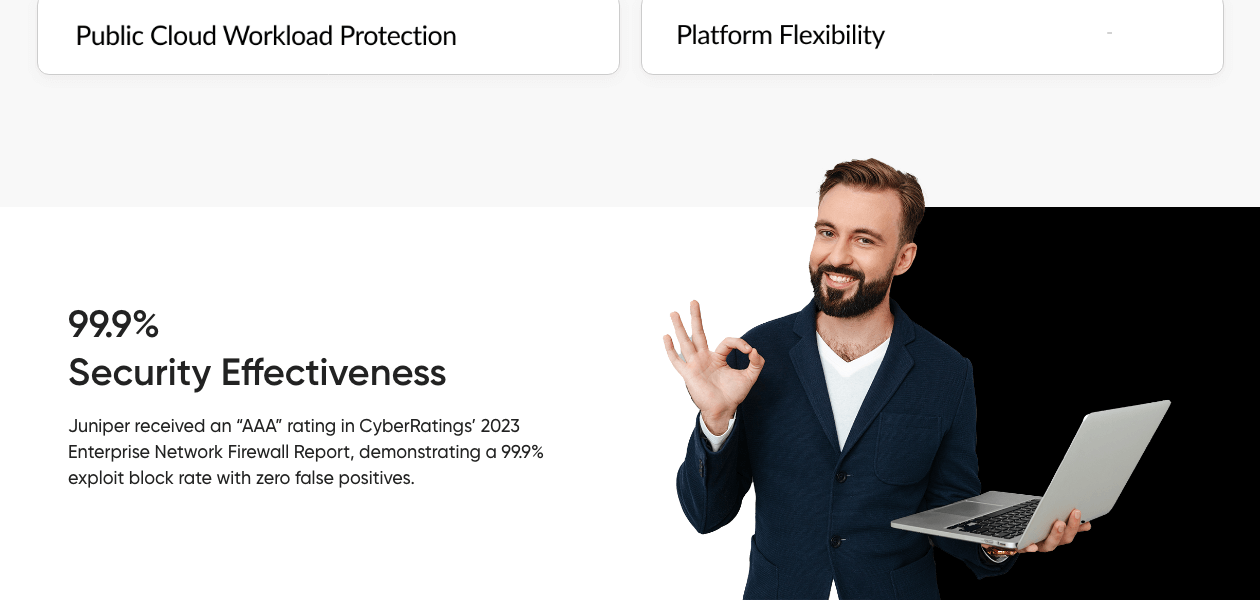Select the 99.9% statistic heading

[114, 324]
